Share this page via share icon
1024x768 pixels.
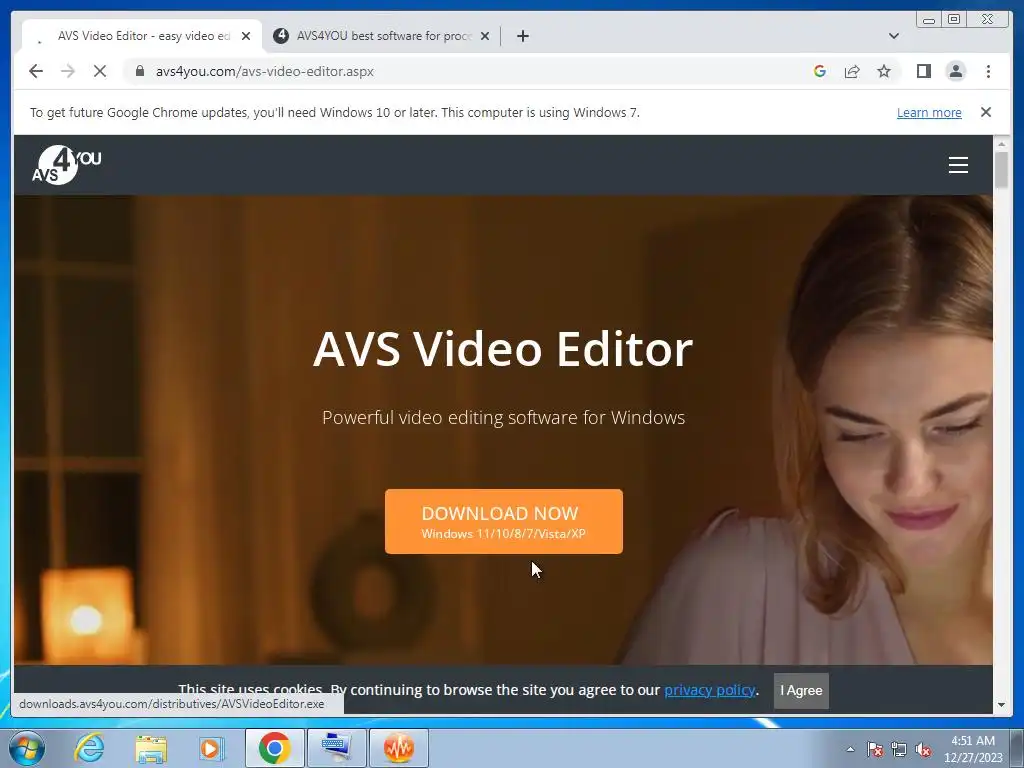coord(852,71)
